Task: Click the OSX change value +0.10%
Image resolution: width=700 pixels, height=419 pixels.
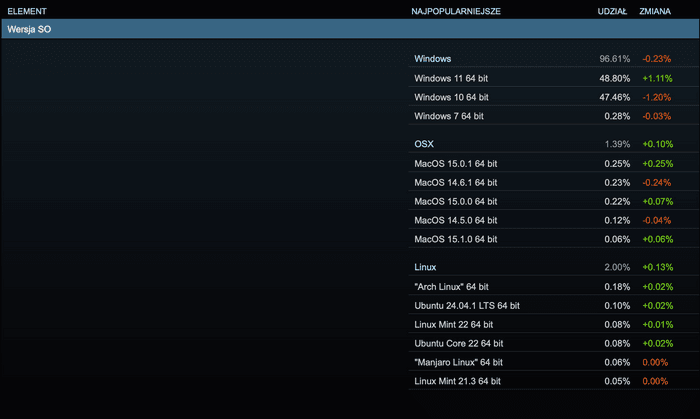Action: coord(658,144)
